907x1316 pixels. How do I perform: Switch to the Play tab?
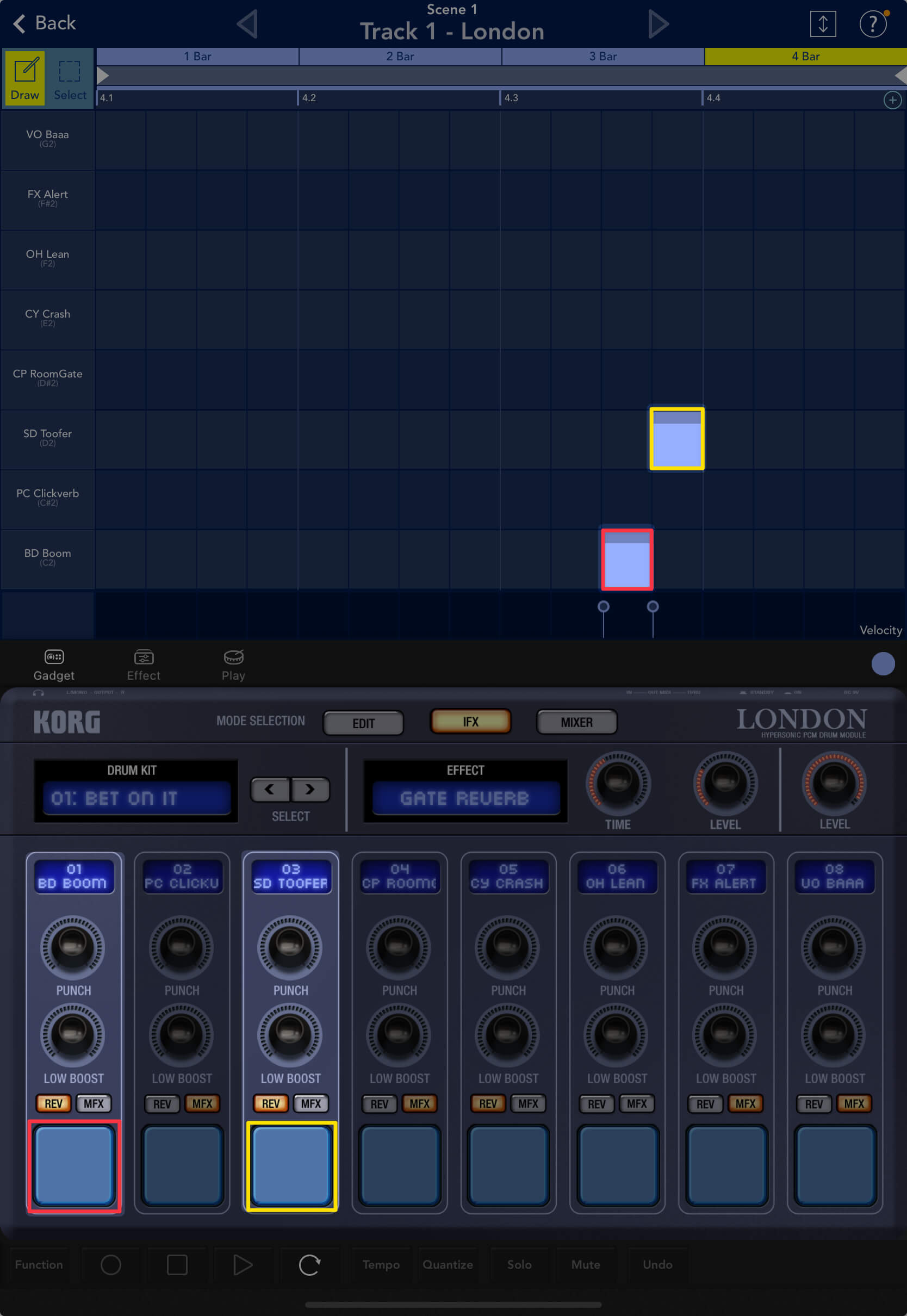233,664
